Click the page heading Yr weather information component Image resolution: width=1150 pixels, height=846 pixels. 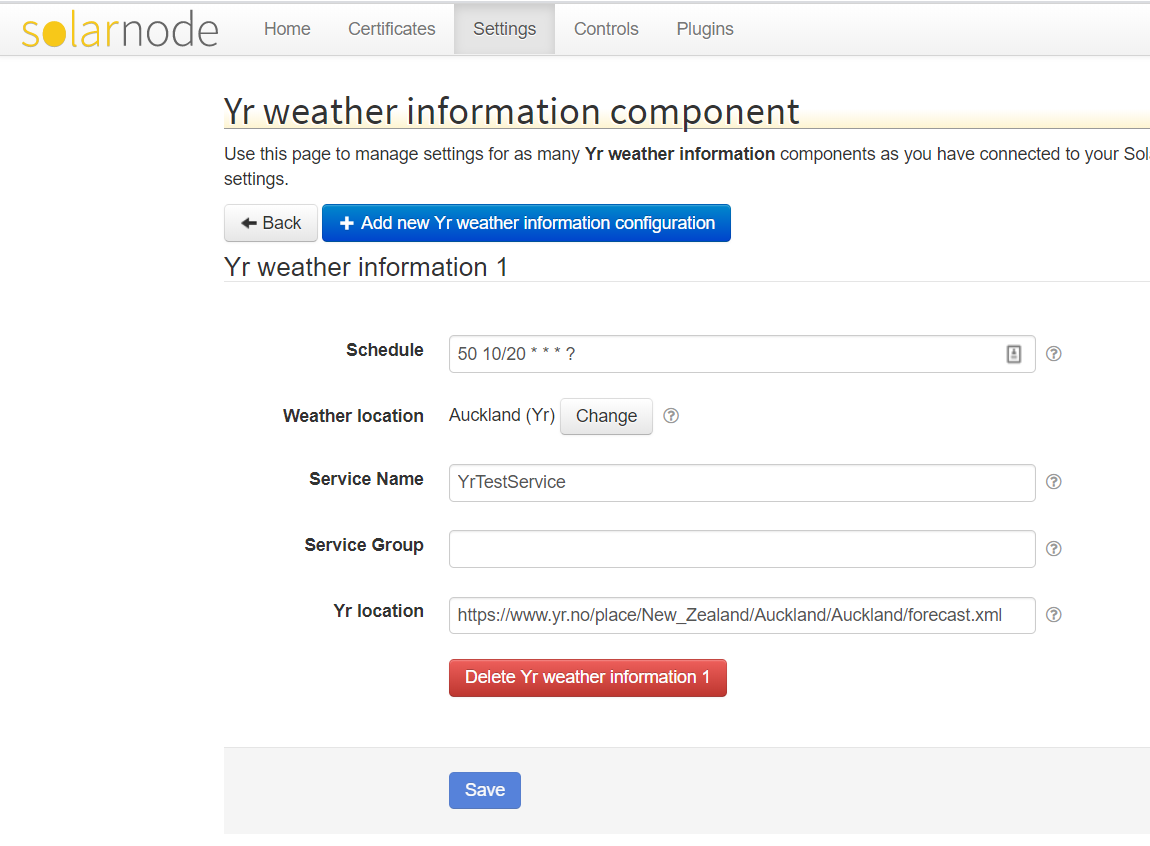(x=511, y=111)
